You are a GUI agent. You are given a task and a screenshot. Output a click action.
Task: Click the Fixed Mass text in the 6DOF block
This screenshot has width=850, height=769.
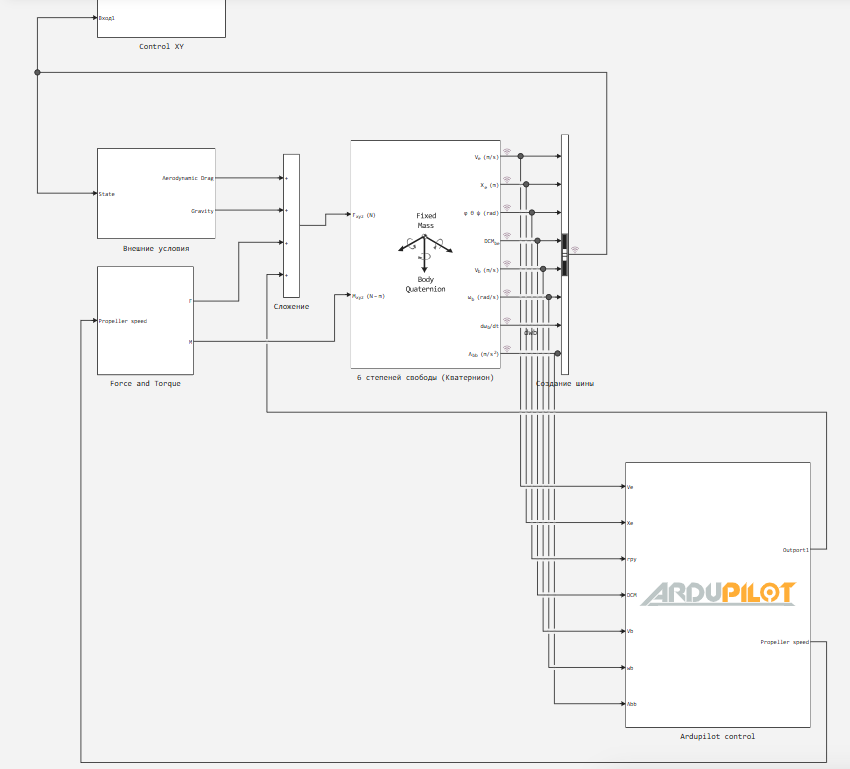click(x=426, y=221)
